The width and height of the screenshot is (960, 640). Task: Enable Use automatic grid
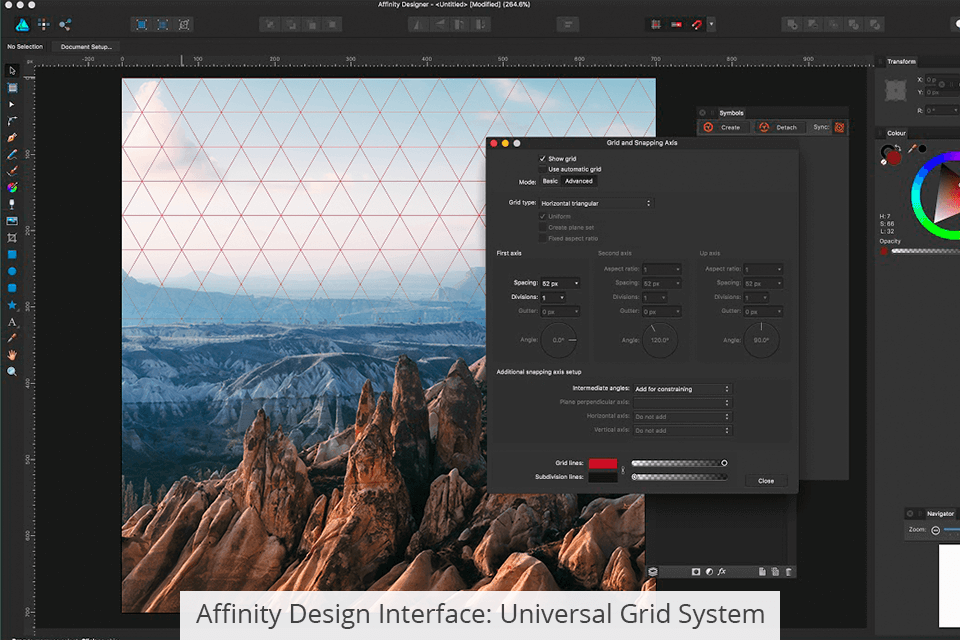(542, 169)
